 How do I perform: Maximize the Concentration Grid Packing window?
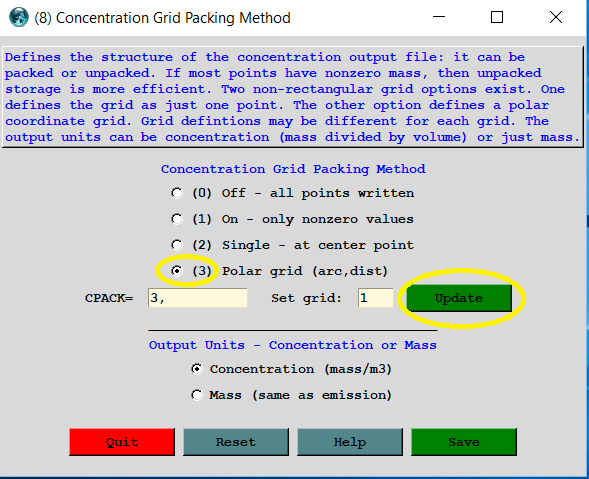(497, 17)
